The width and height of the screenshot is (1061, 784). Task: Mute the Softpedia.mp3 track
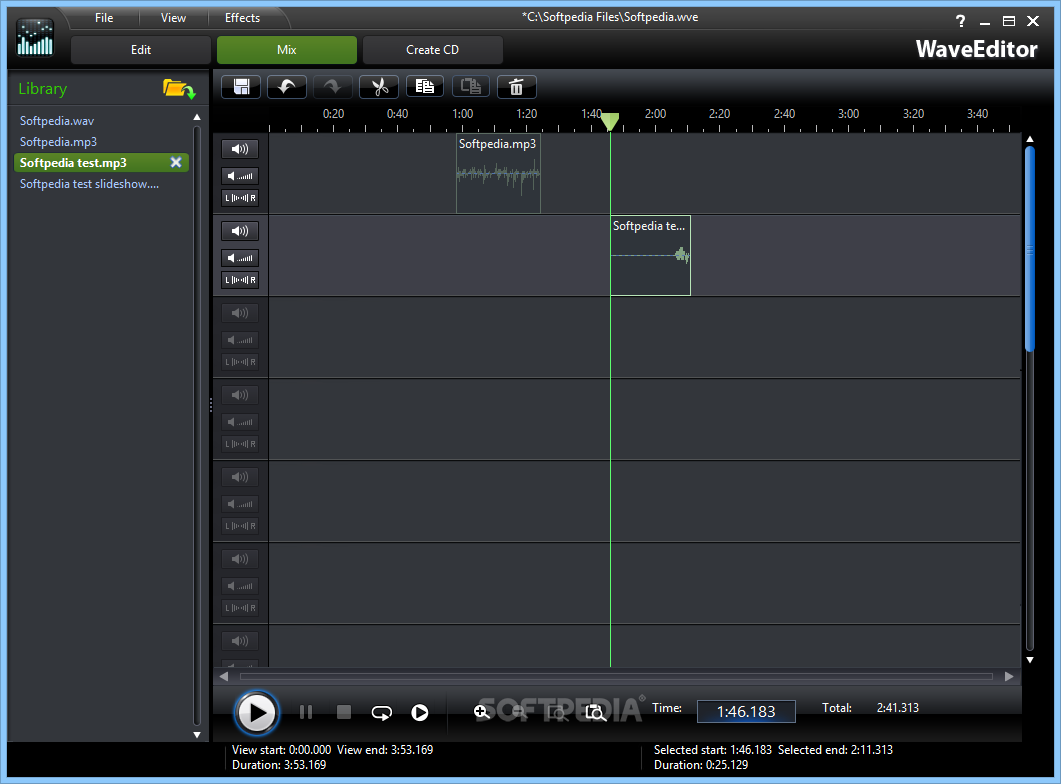point(240,149)
